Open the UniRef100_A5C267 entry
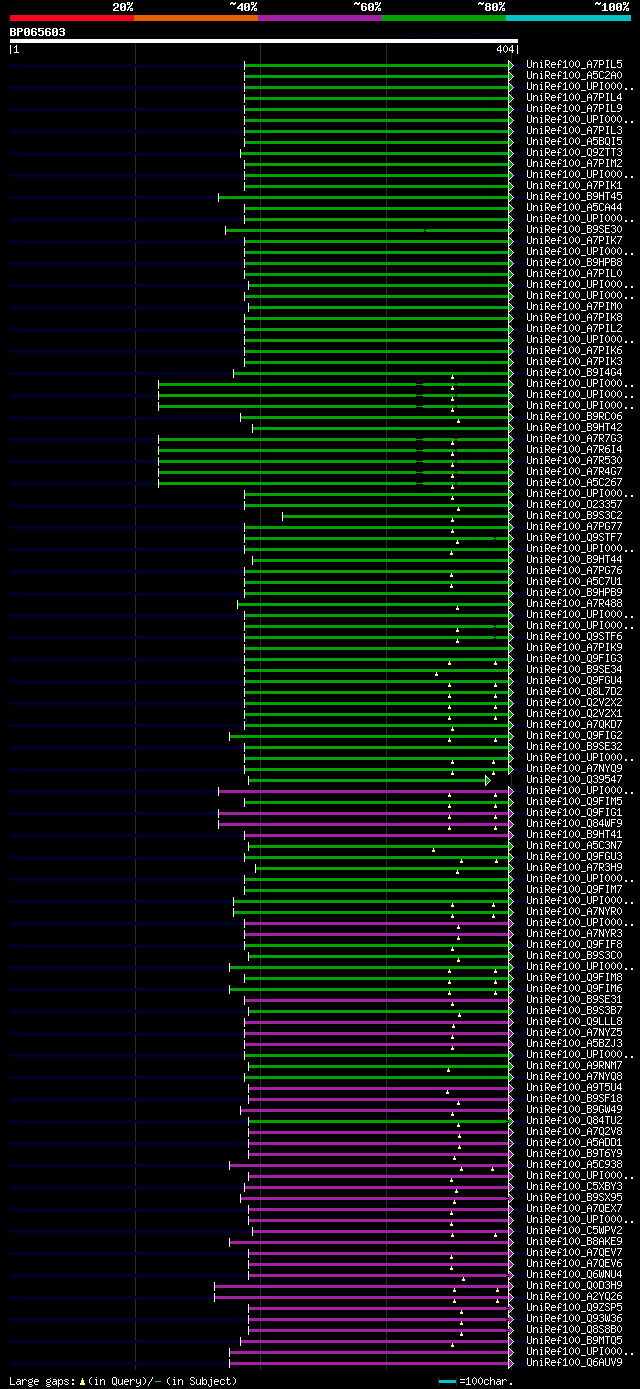Image resolution: width=640 pixels, height=1389 pixels. tap(574, 482)
